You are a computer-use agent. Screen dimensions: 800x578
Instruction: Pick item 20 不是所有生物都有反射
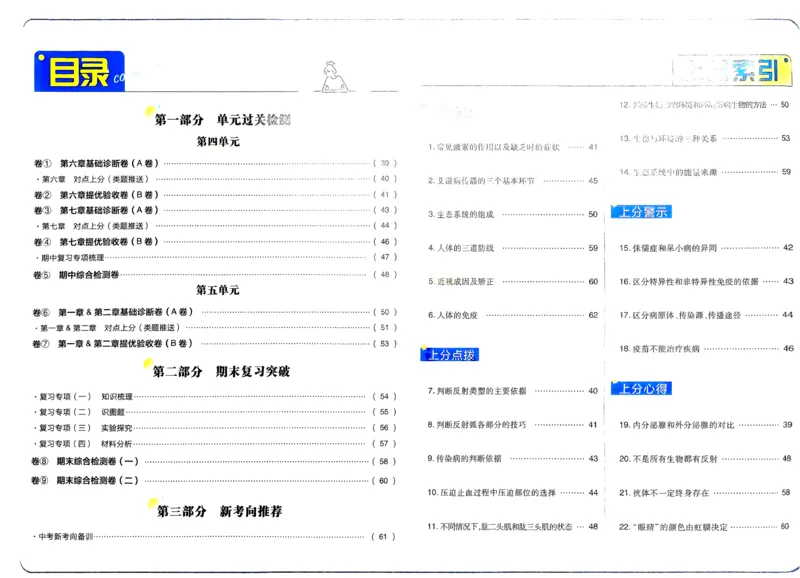click(706, 459)
